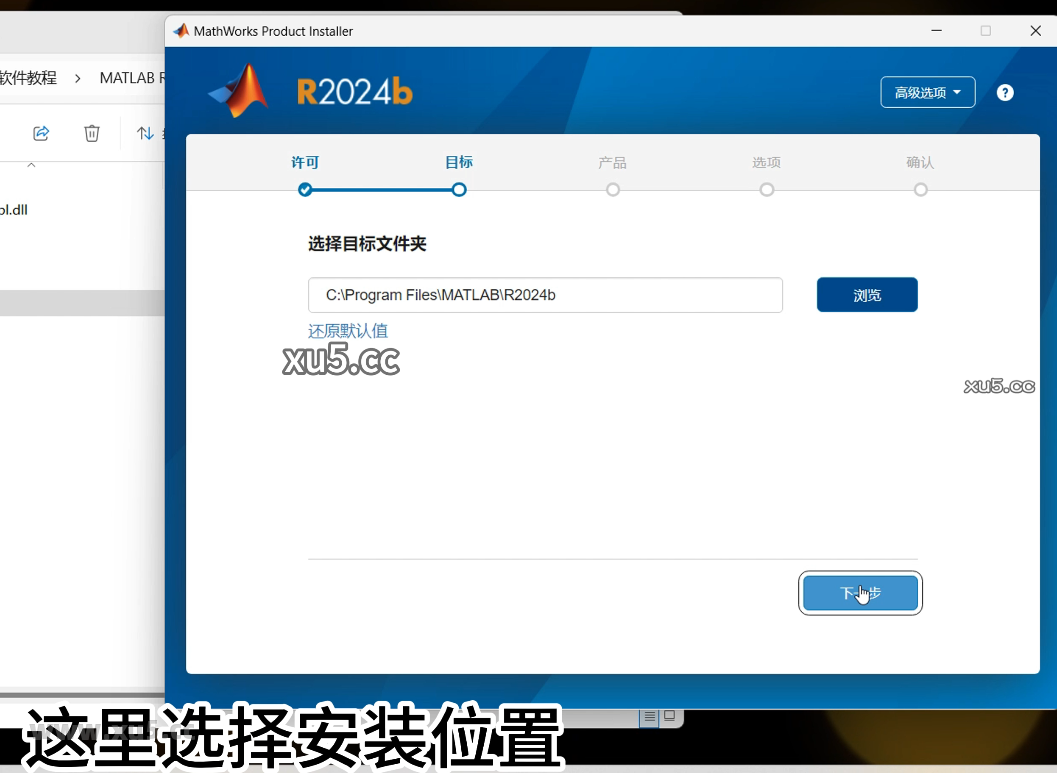The image size is (1057, 773).
Task: Click the trash delete icon
Action: click(x=91, y=132)
